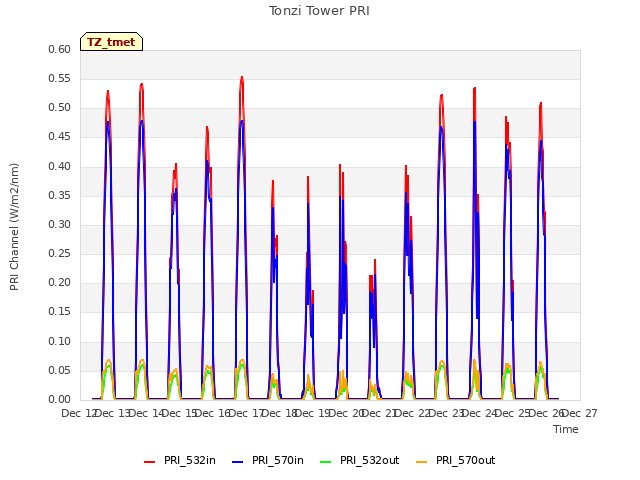Viewport: 640px width, 480px height.
Task: Click the 0.00 y-axis tick label
Action: (59, 399)
